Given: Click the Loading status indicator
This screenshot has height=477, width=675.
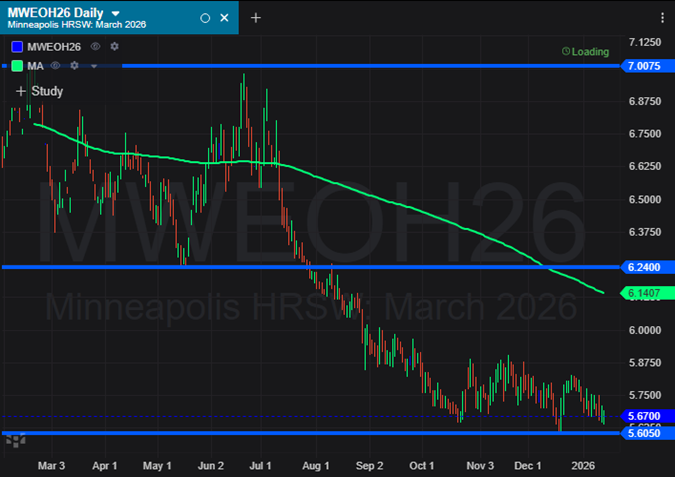Looking at the screenshot, I should point(585,52).
